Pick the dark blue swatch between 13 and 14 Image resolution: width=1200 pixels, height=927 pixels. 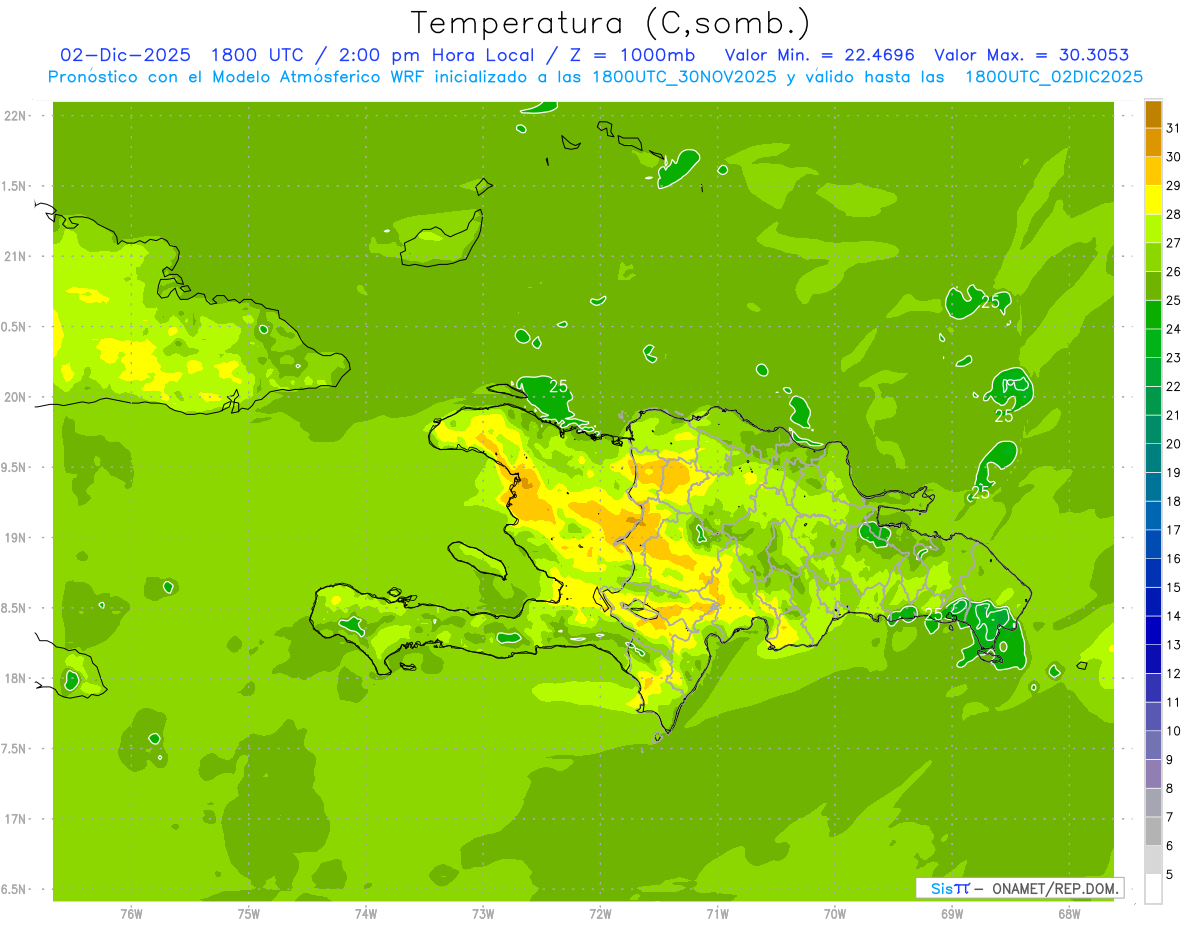point(1153,630)
